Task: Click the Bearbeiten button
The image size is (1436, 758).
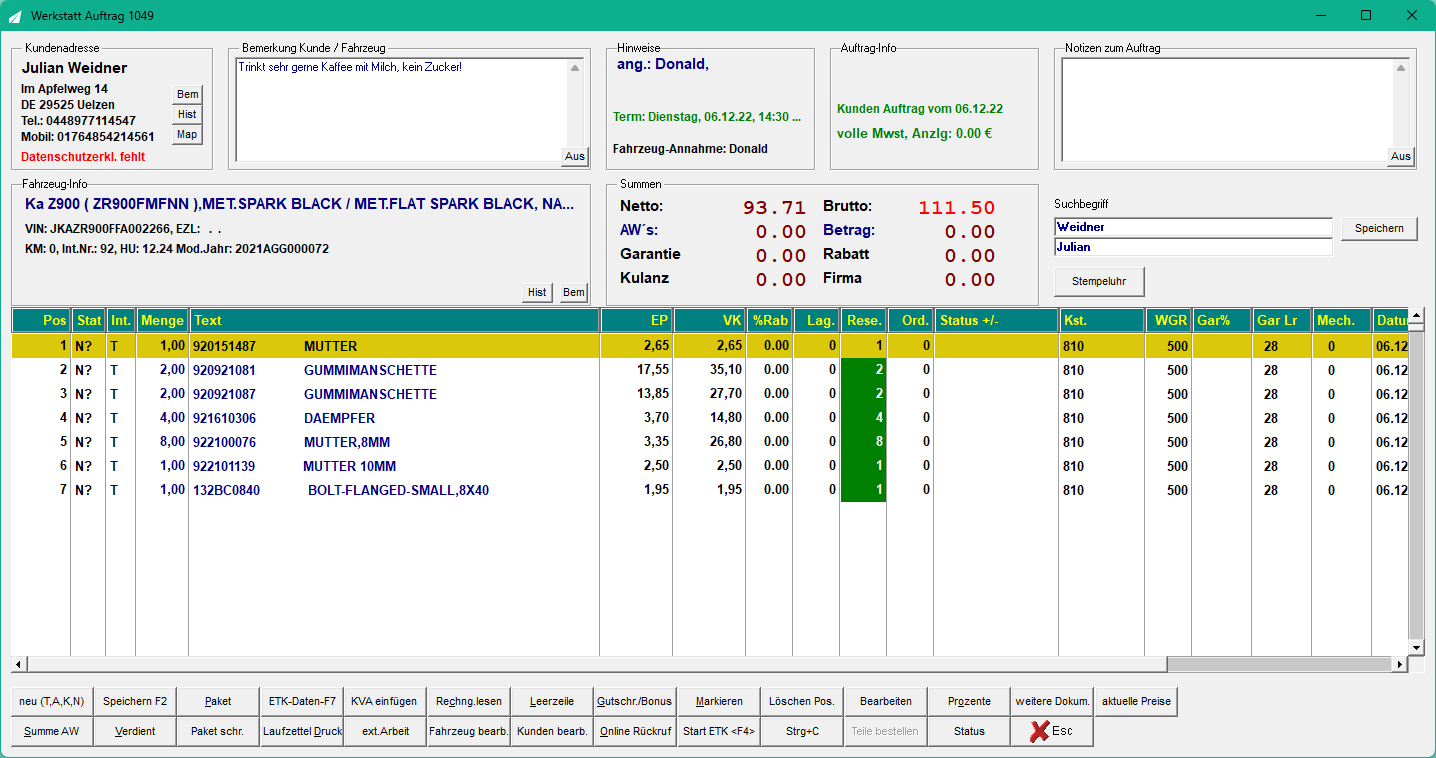Action: point(886,702)
